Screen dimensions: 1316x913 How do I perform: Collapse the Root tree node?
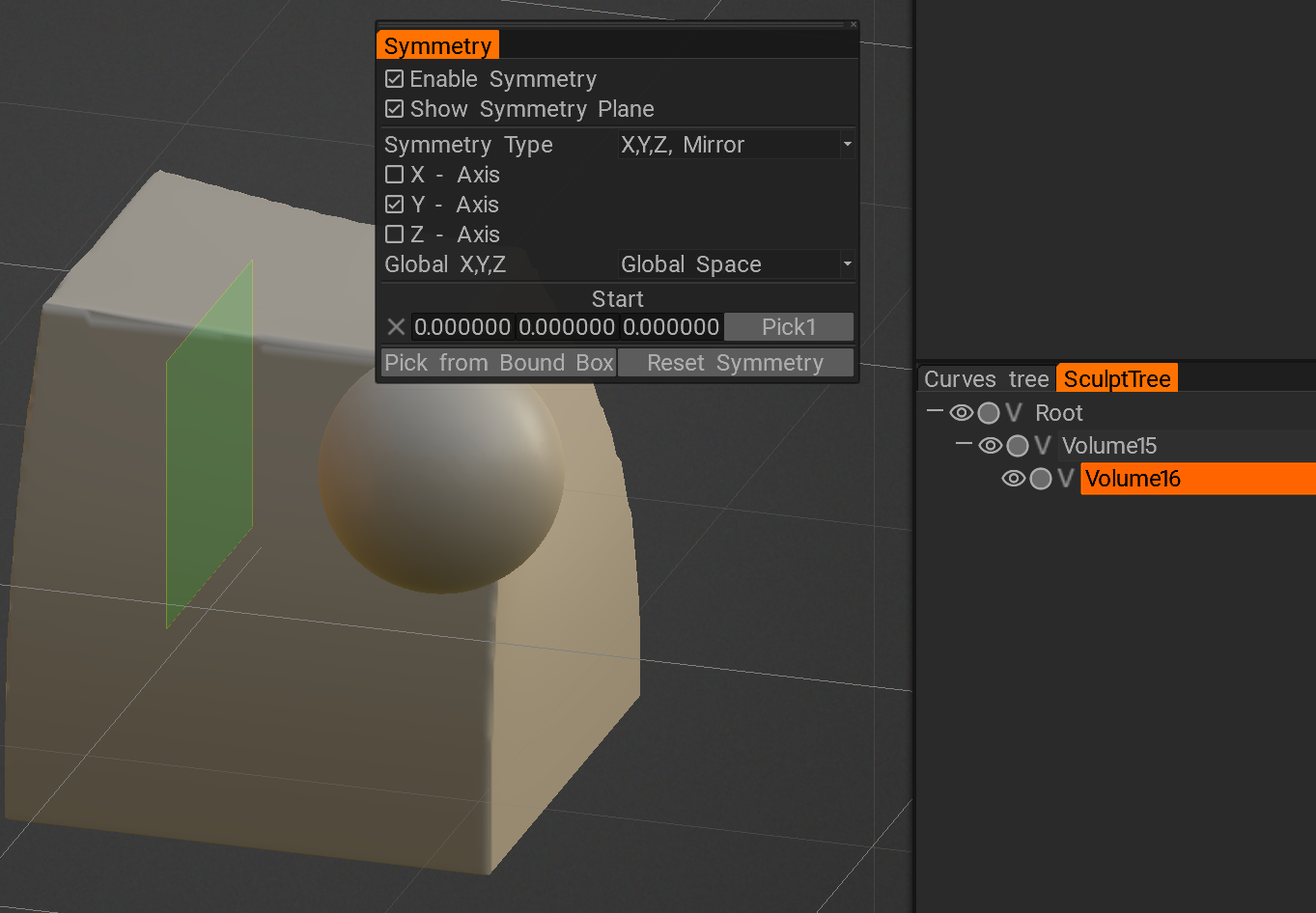click(934, 412)
